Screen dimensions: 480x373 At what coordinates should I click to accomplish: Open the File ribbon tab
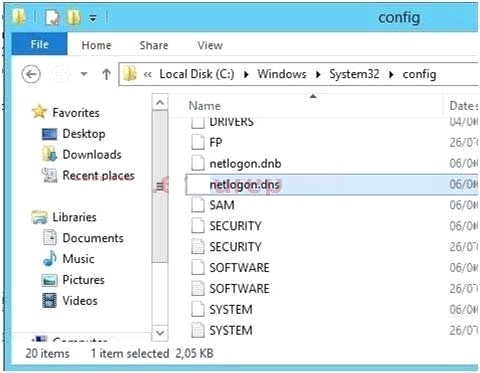39,44
